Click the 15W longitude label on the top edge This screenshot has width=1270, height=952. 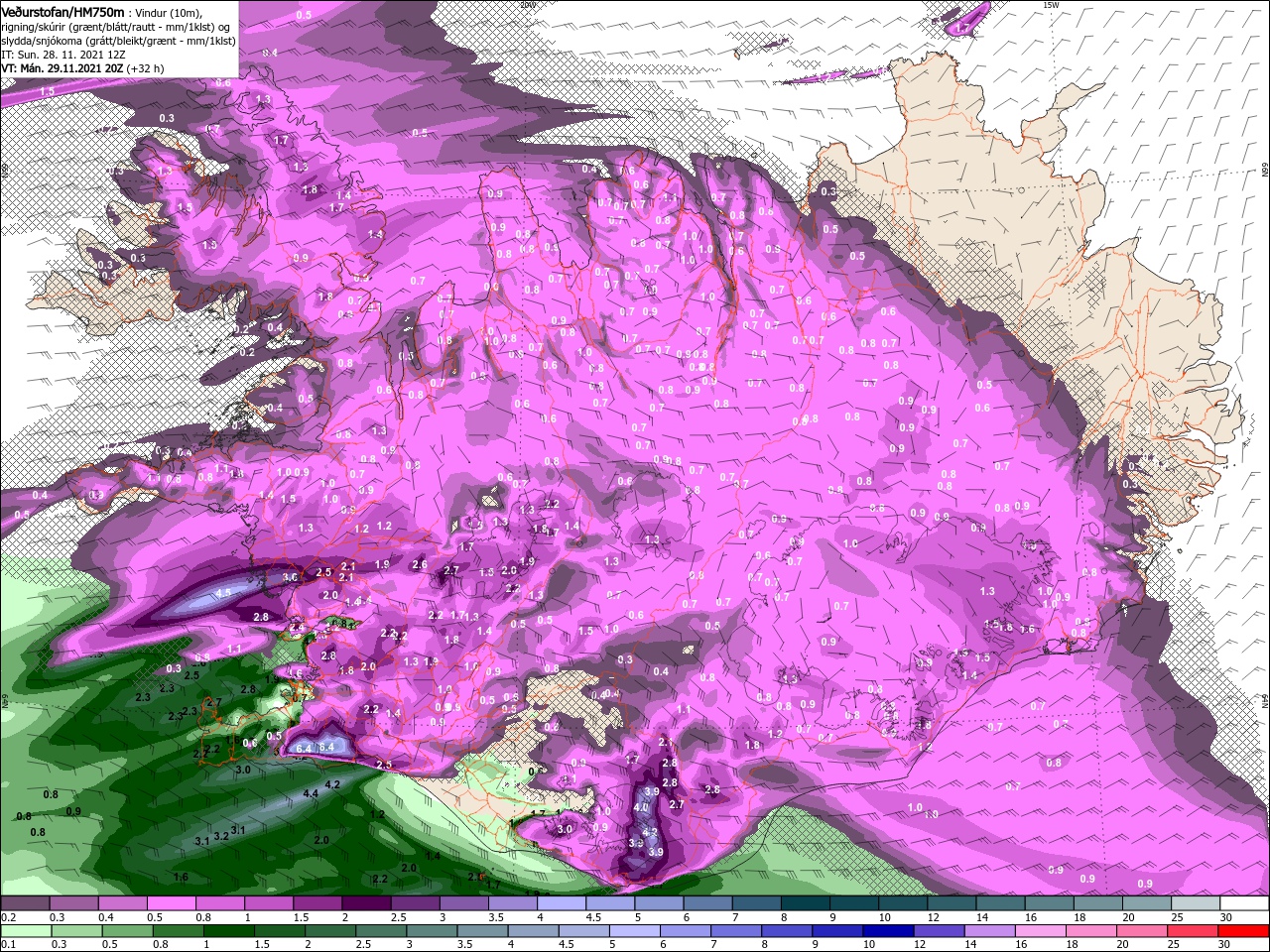pos(1052,5)
